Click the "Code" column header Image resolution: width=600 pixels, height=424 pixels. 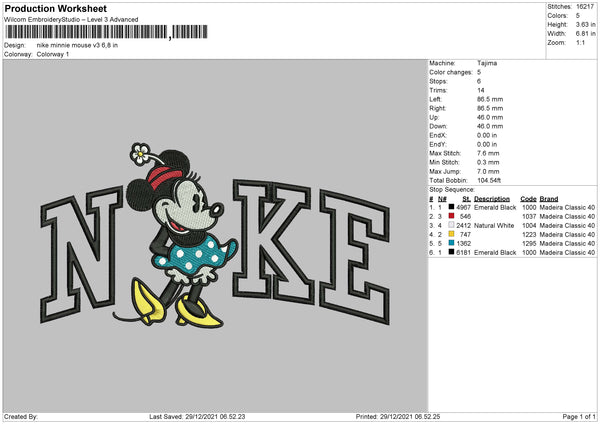click(x=528, y=199)
